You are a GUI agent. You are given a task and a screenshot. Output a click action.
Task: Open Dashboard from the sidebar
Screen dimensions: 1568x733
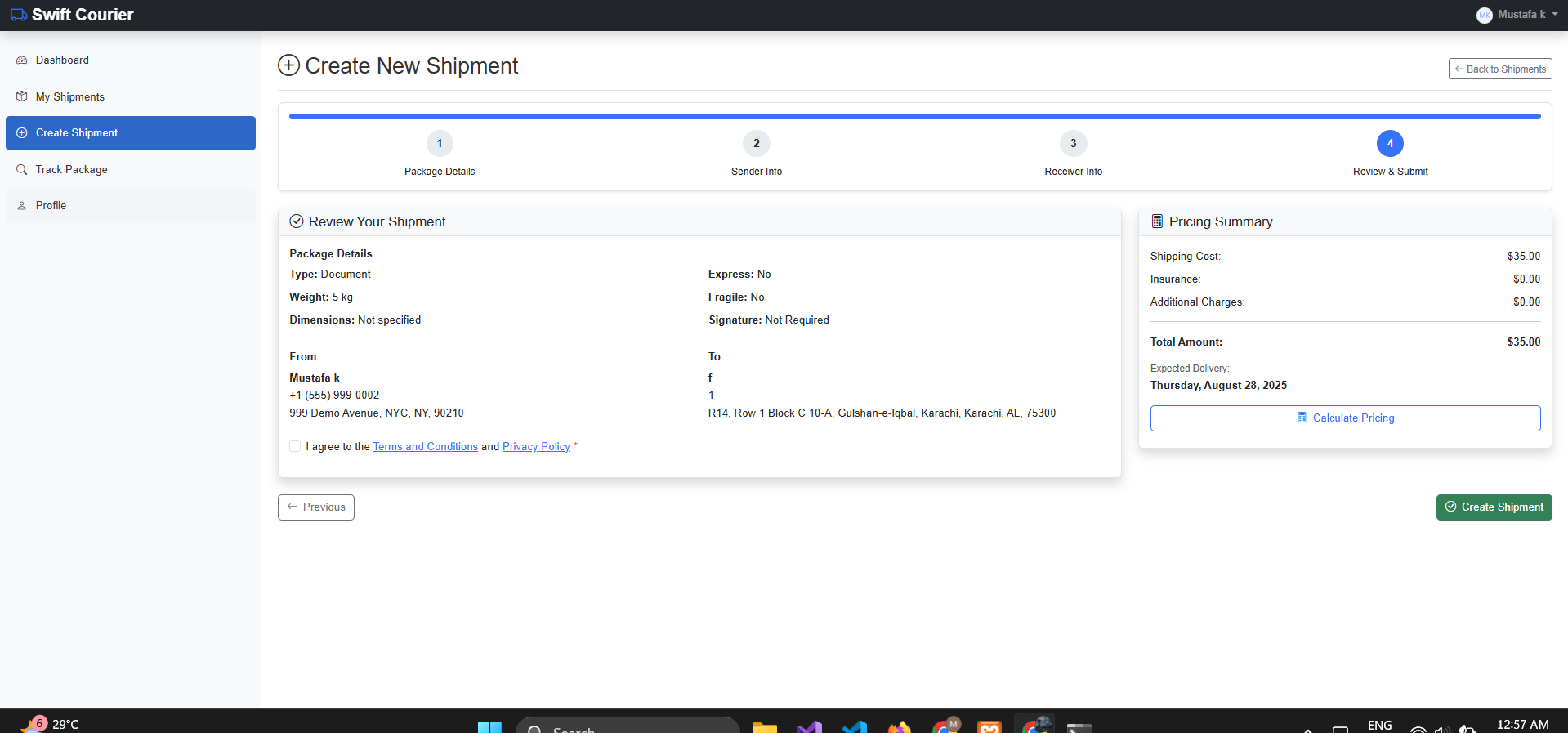(x=62, y=60)
